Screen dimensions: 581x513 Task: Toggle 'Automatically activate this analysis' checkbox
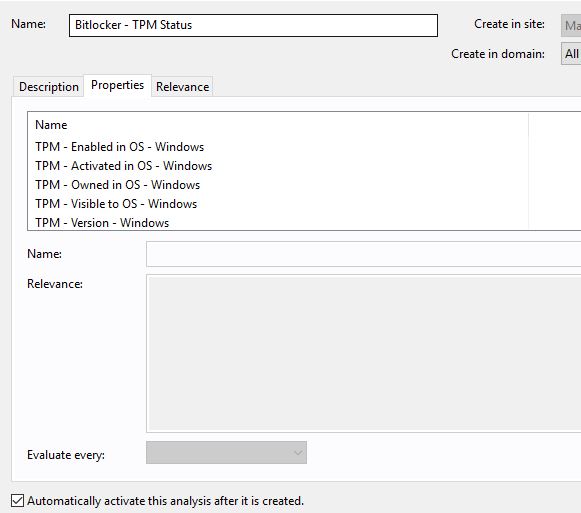click(17, 500)
